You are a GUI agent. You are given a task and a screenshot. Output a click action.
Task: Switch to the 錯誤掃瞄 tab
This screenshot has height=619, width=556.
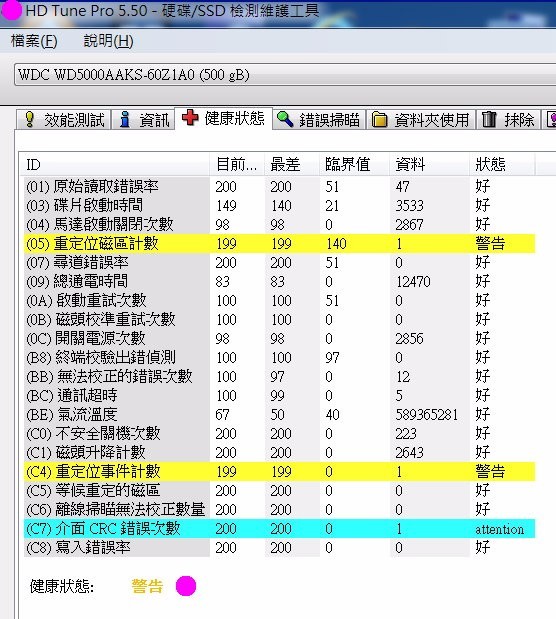319,120
